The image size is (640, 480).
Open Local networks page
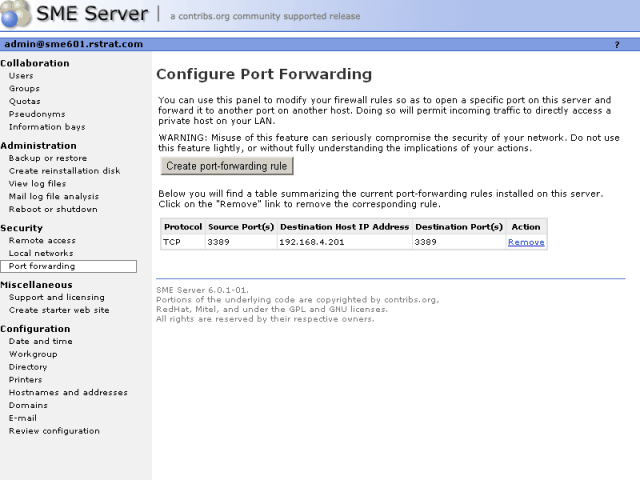(41, 253)
